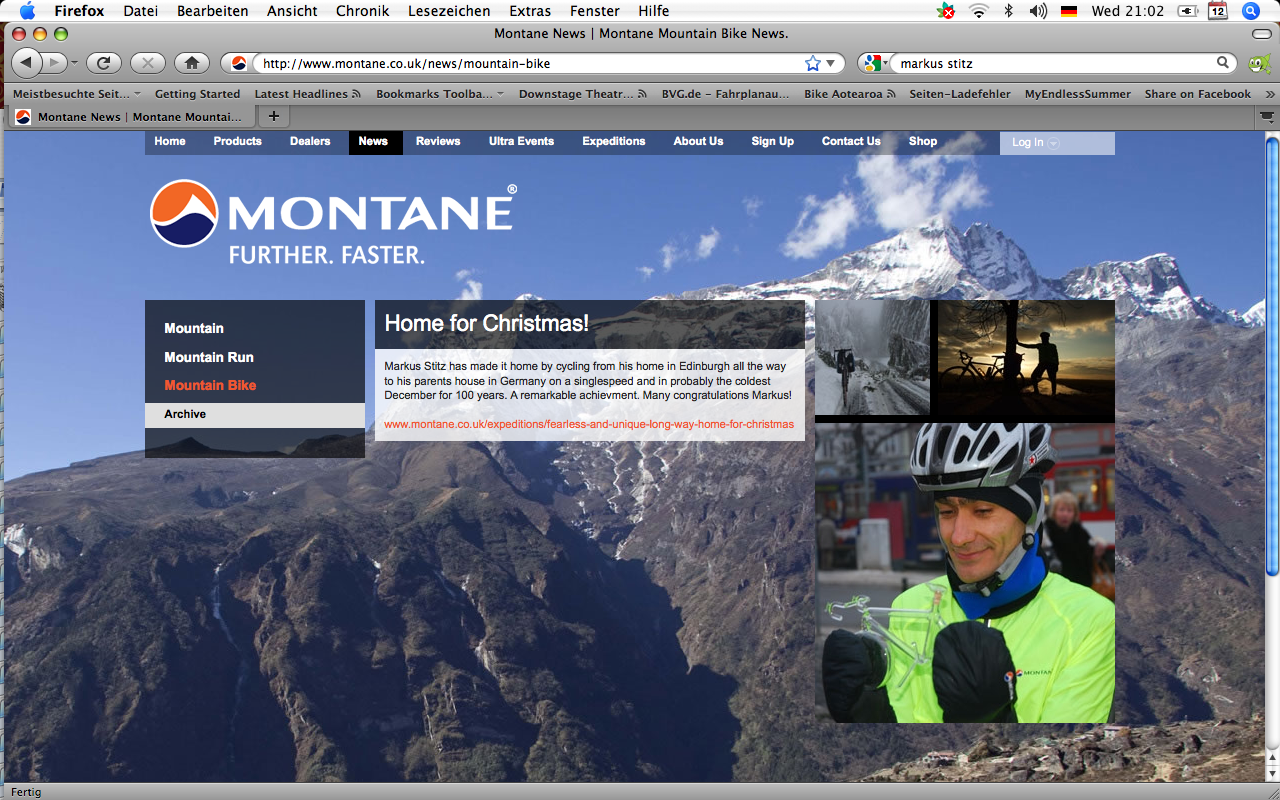Open the Products nav item

[x=237, y=141]
